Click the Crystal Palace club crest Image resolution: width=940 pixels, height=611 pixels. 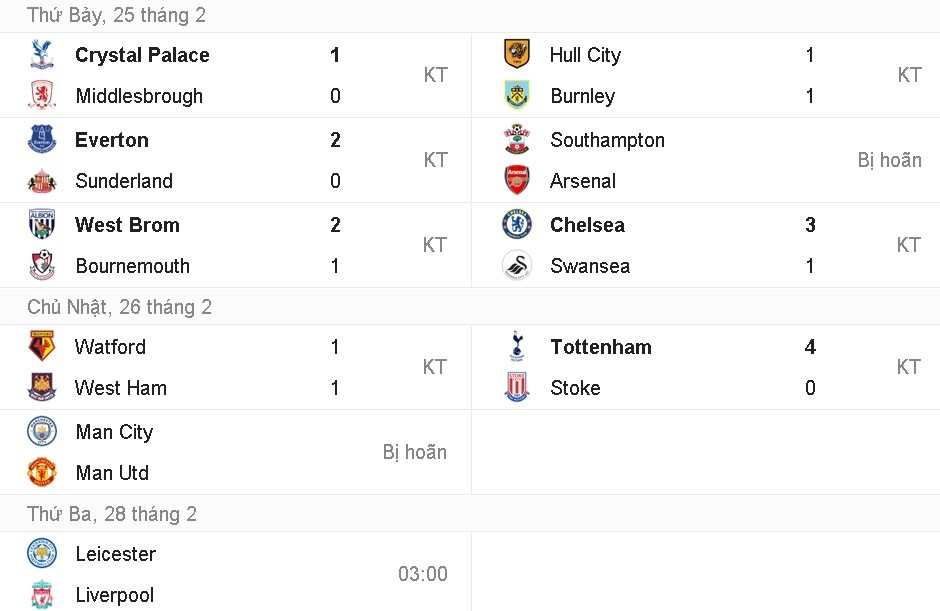click(42, 55)
